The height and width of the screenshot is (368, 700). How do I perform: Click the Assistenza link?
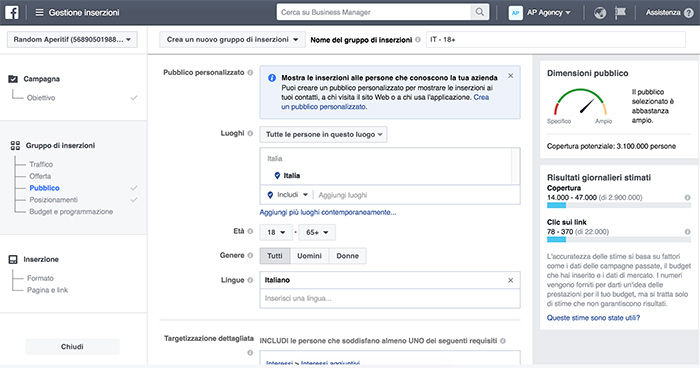click(663, 13)
